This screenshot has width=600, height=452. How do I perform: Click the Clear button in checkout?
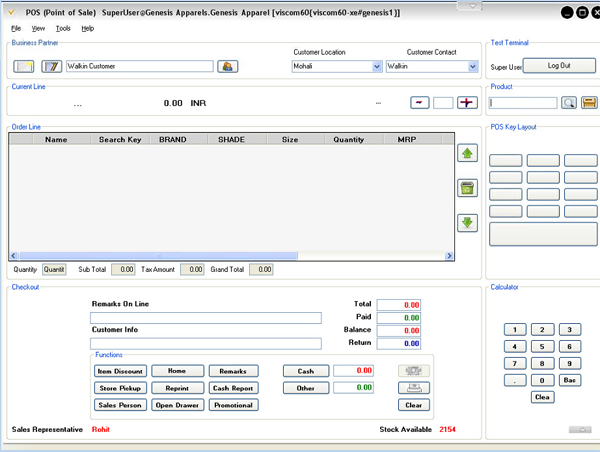click(x=414, y=405)
